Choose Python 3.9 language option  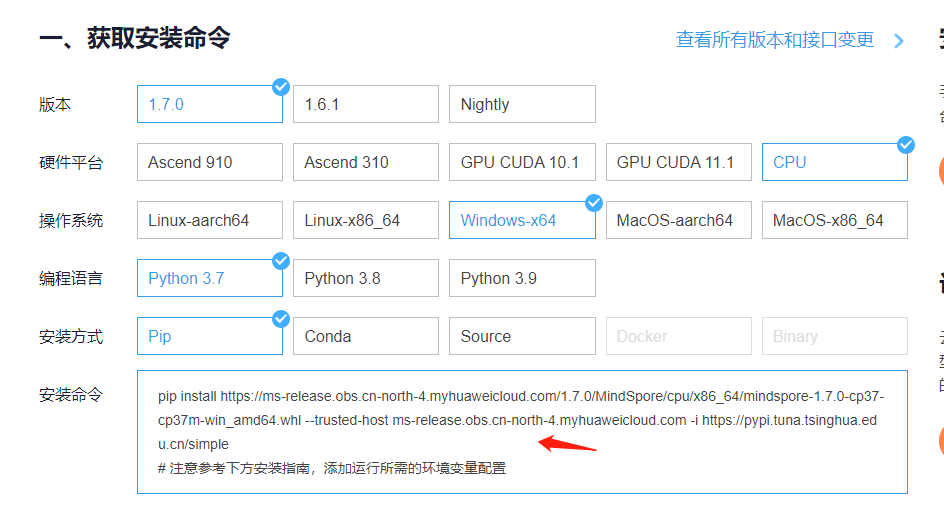point(522,278)
